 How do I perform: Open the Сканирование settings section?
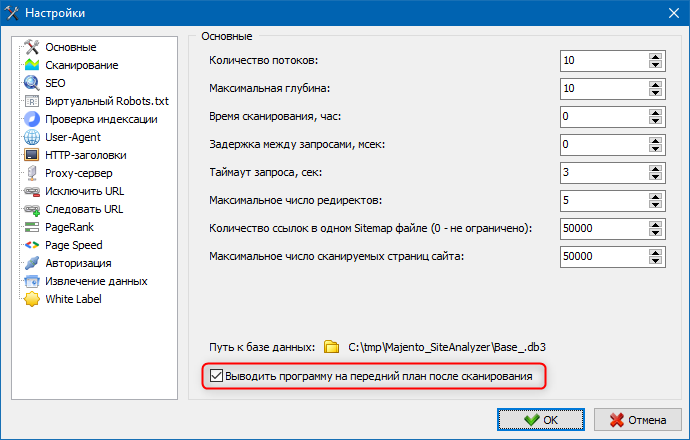pos(82,65)
